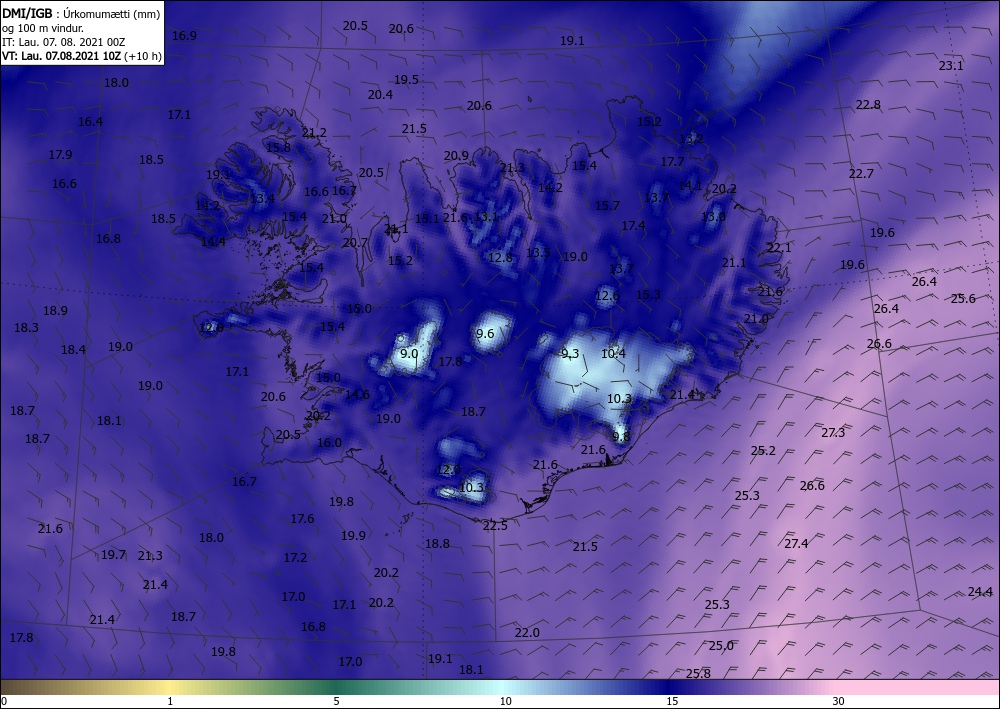Click the map value 23.1
This screenshot has width=1000, height=709.
click(x=951, y=65)
